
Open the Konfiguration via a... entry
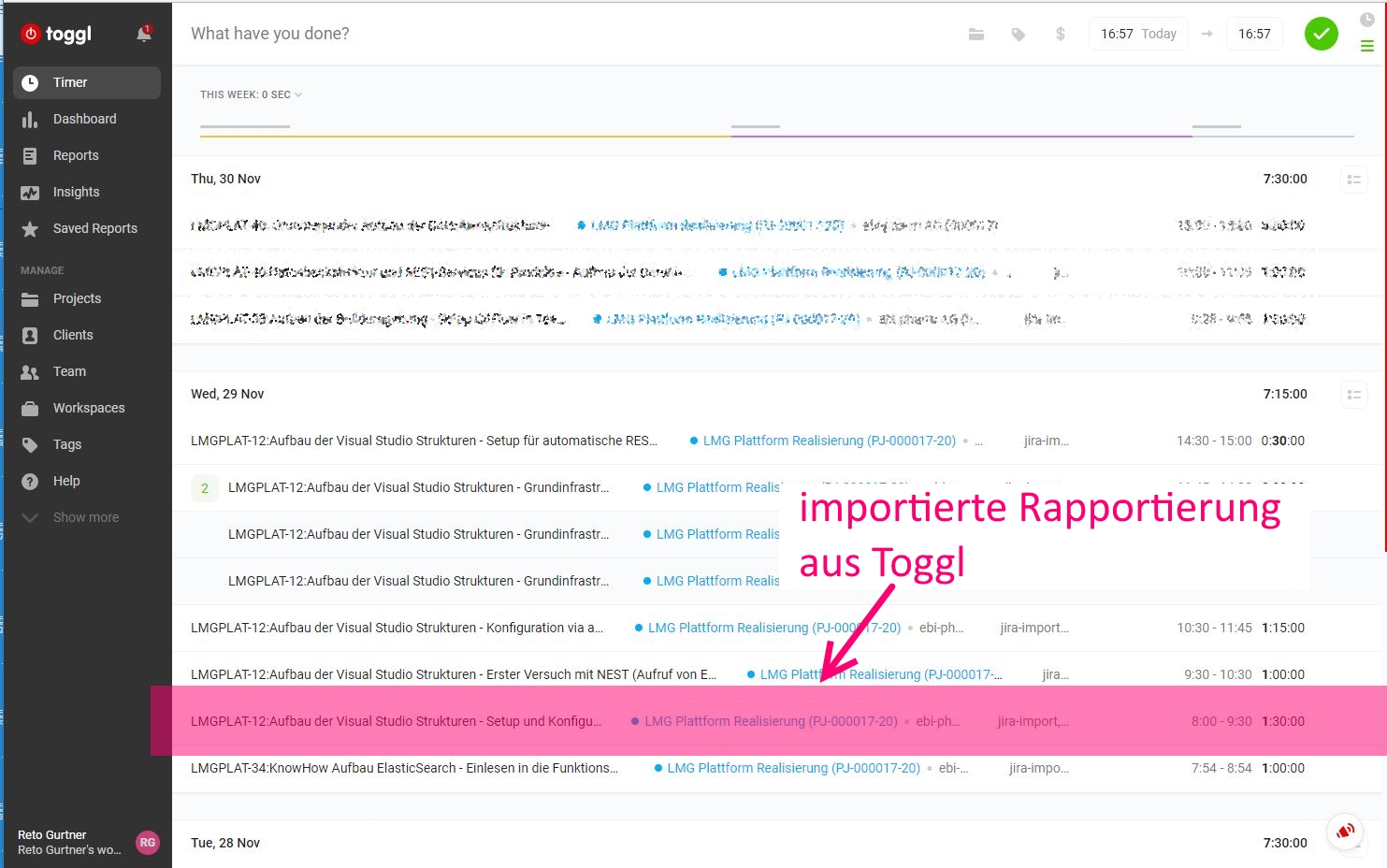397,628
